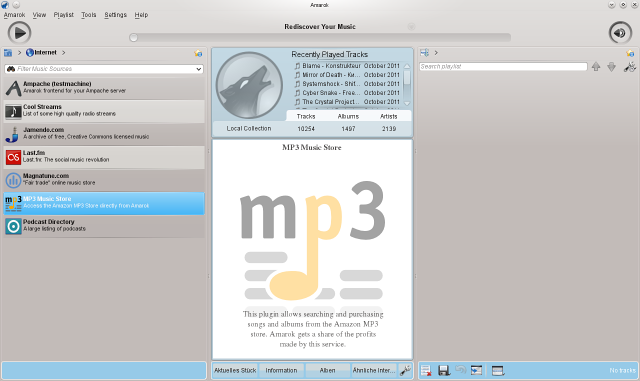
Task: Click the track progress slider handle
Action: click(x=133, y=38)
